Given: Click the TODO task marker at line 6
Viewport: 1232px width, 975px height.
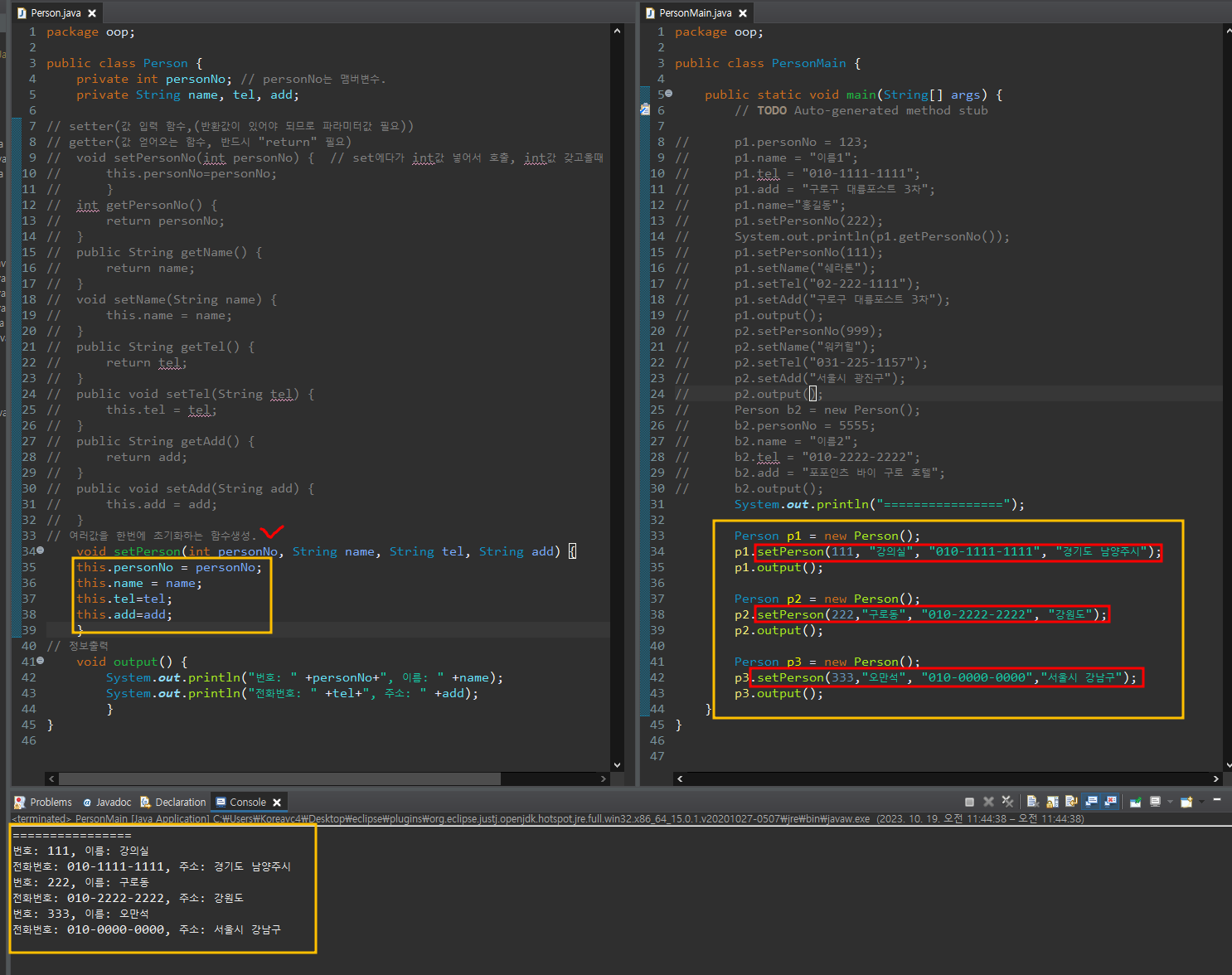Looking at the screenshot, I should pyautogui.click(x=645, y=109).
